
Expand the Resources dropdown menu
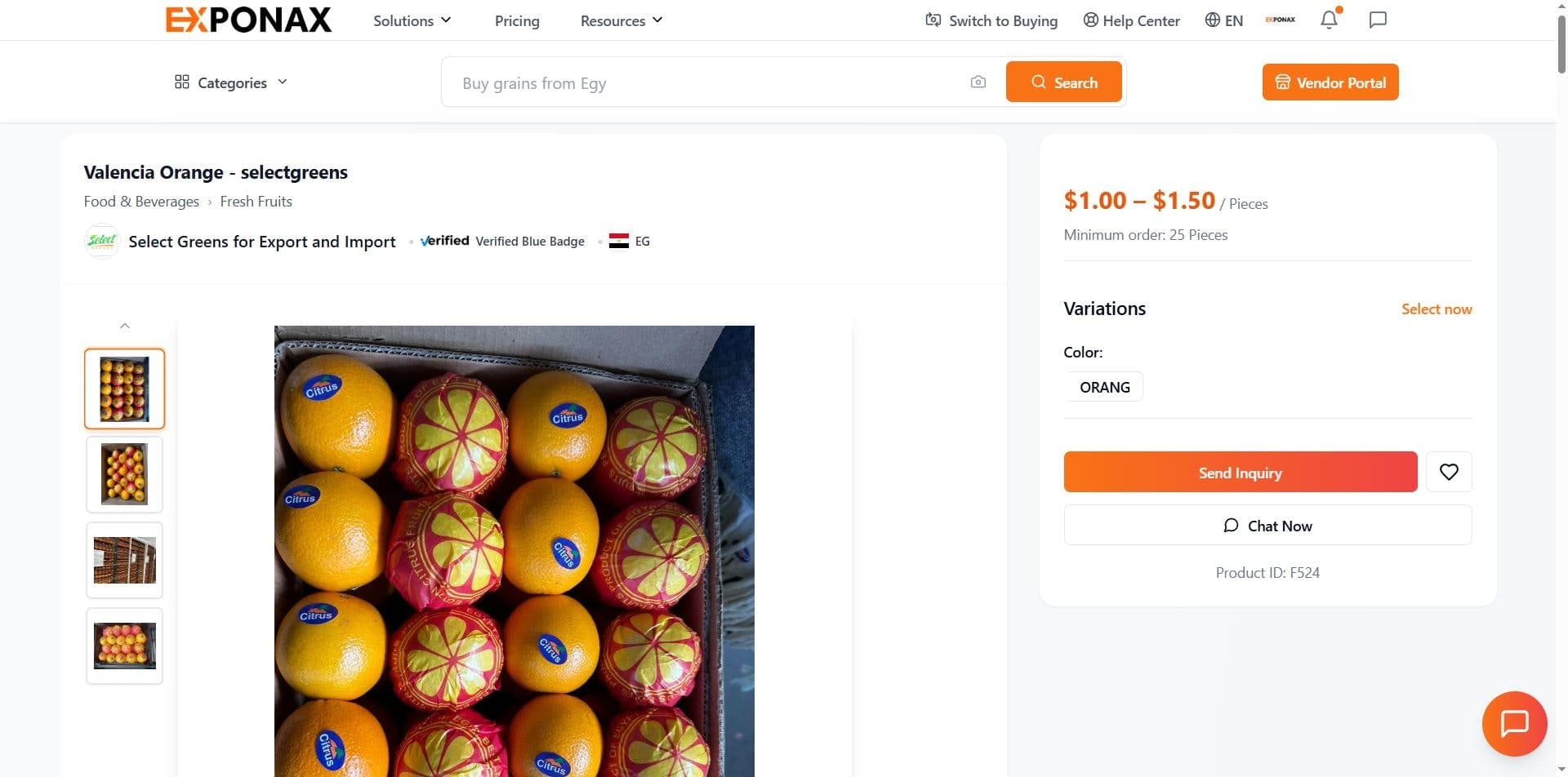click(x=621, y=20)
